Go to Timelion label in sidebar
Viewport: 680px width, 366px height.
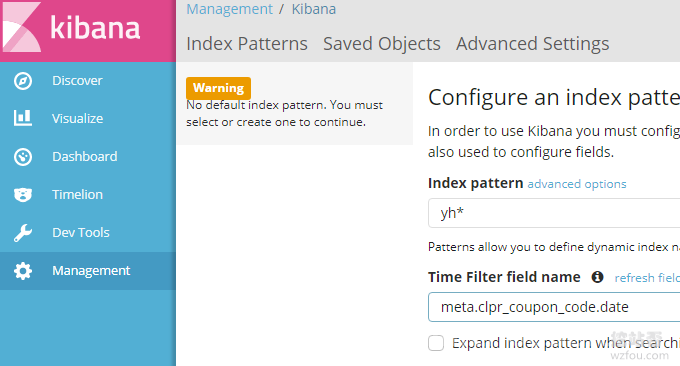(x=77, y=195)
